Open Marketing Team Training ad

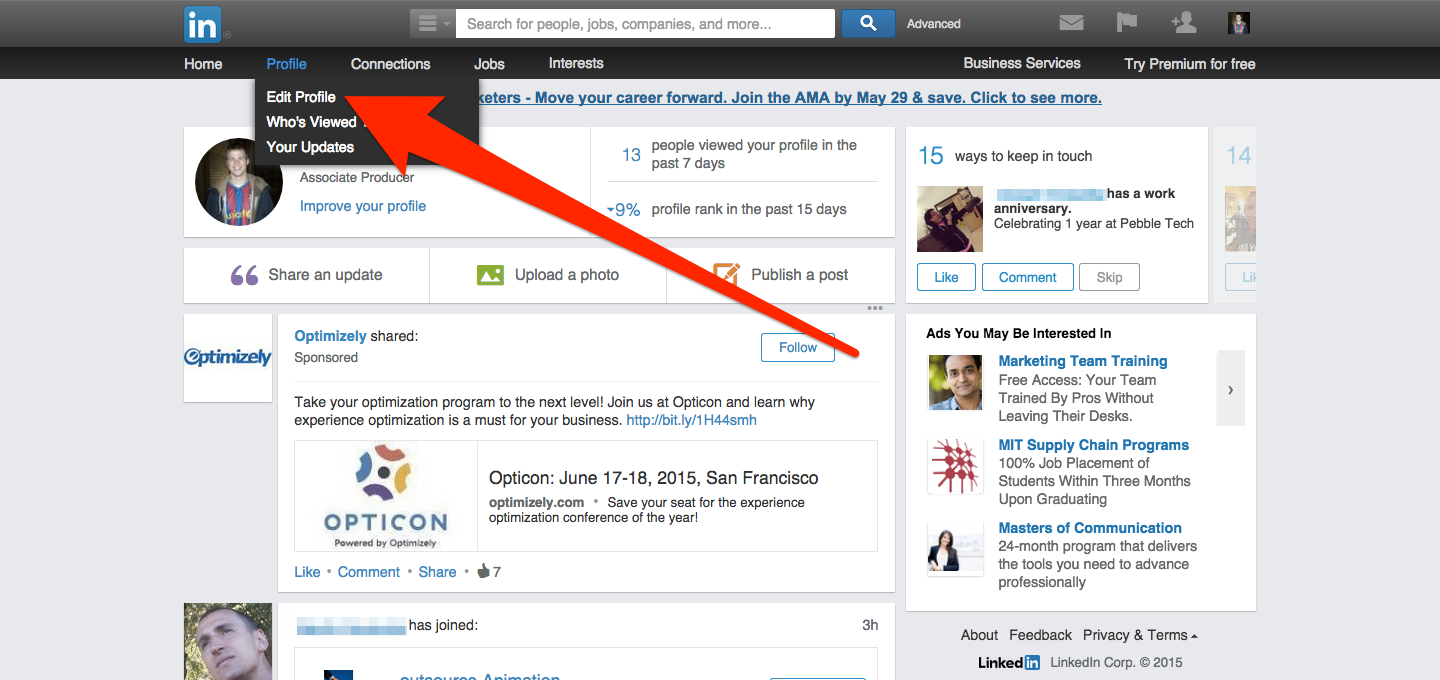click(x=1083, y=361)
